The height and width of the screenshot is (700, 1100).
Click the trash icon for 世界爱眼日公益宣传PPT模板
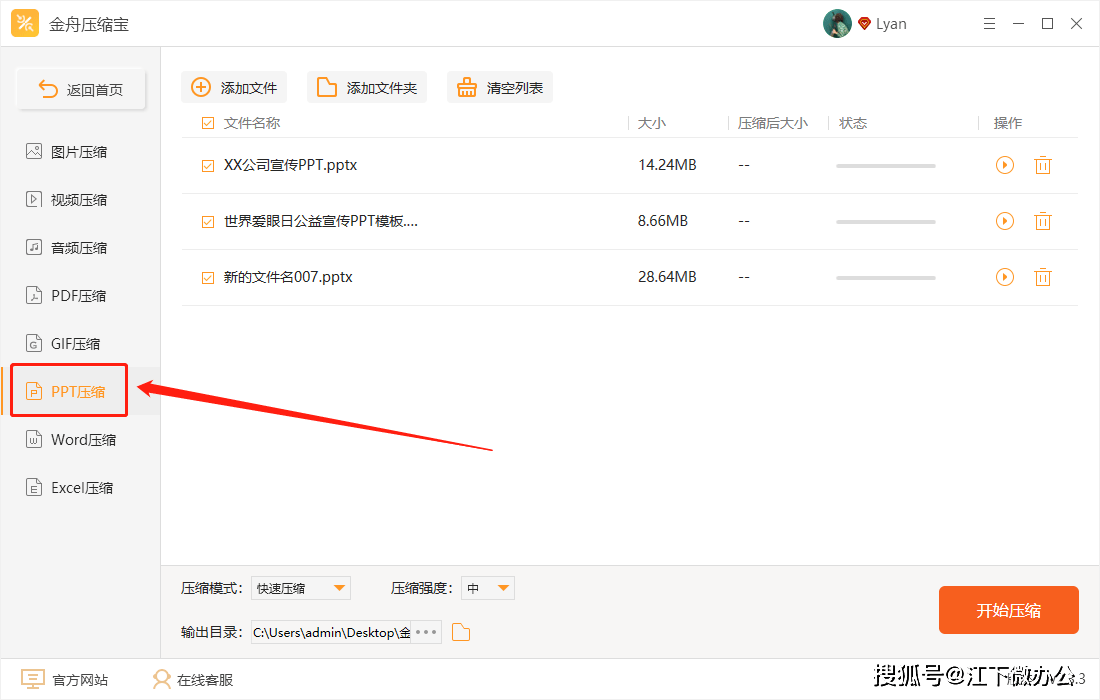coord(1043,221)
